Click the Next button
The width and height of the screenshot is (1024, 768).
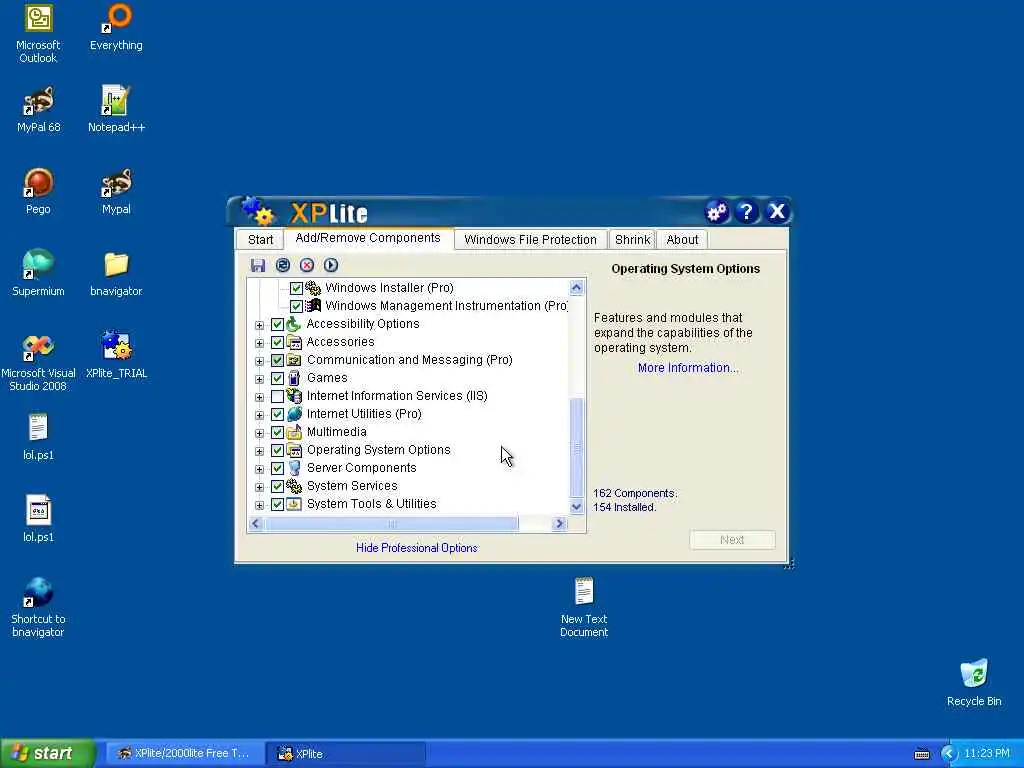click(732, 540)
